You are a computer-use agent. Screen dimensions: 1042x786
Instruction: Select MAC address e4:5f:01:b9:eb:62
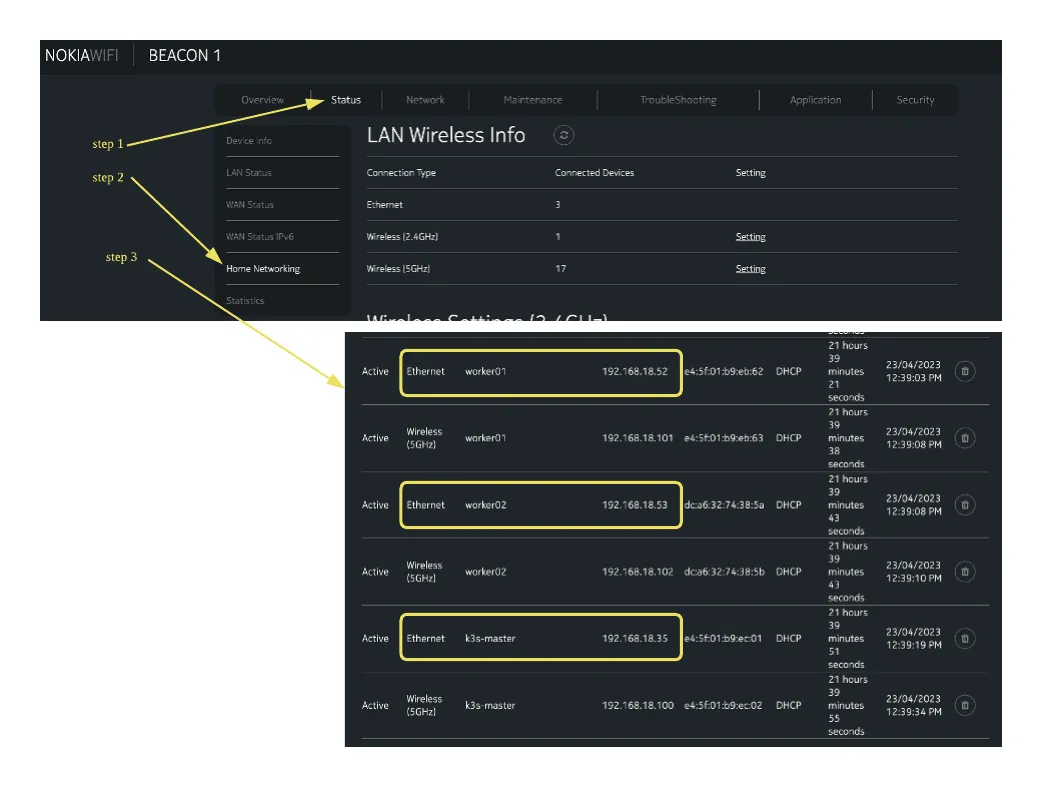click(724, 371)
